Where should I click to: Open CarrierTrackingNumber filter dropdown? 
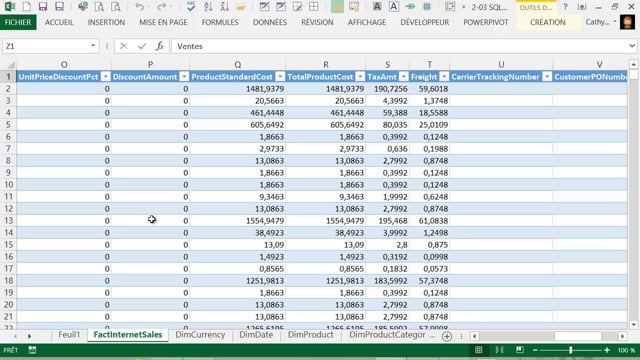pos(547,77)
